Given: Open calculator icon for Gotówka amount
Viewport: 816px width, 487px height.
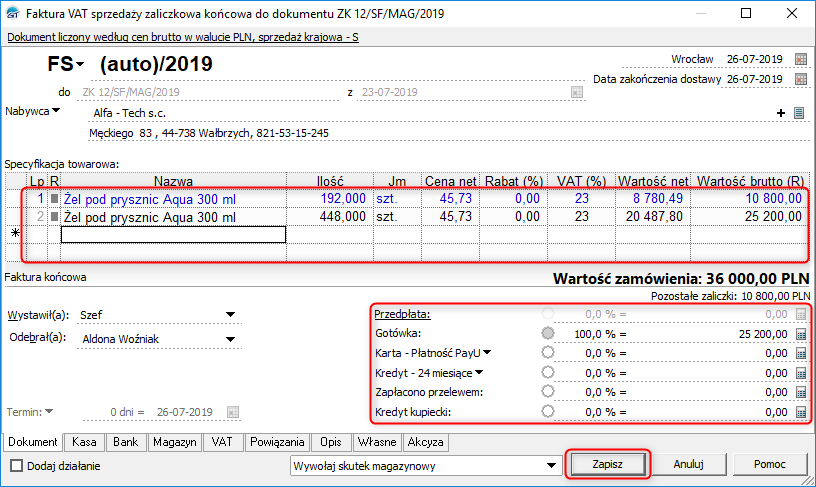Looking at the screenshot, I should coord(800,333).
